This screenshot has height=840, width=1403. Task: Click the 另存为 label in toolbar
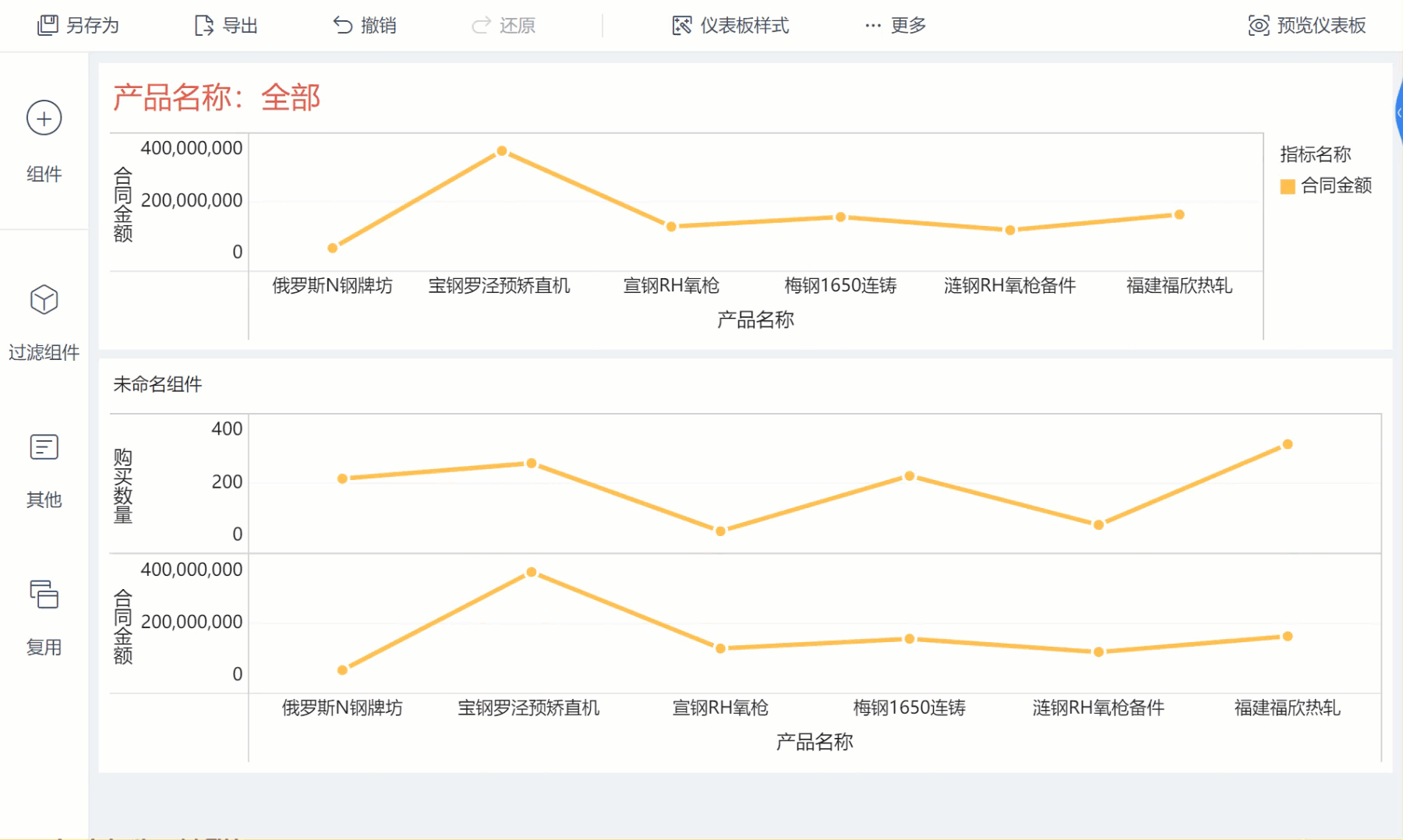[93, 26]
